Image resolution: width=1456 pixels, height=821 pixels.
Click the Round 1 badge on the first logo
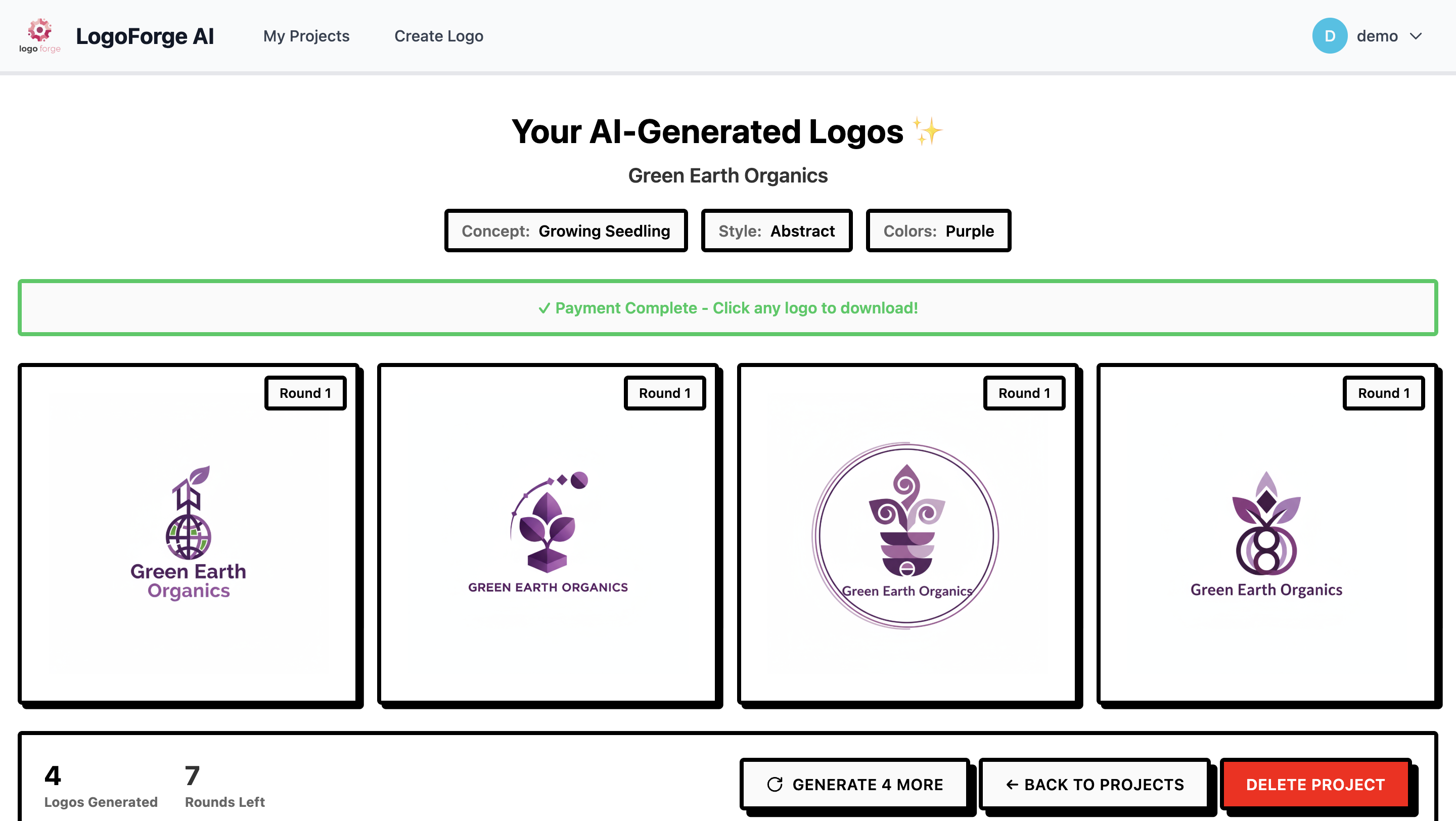(305, 393)
